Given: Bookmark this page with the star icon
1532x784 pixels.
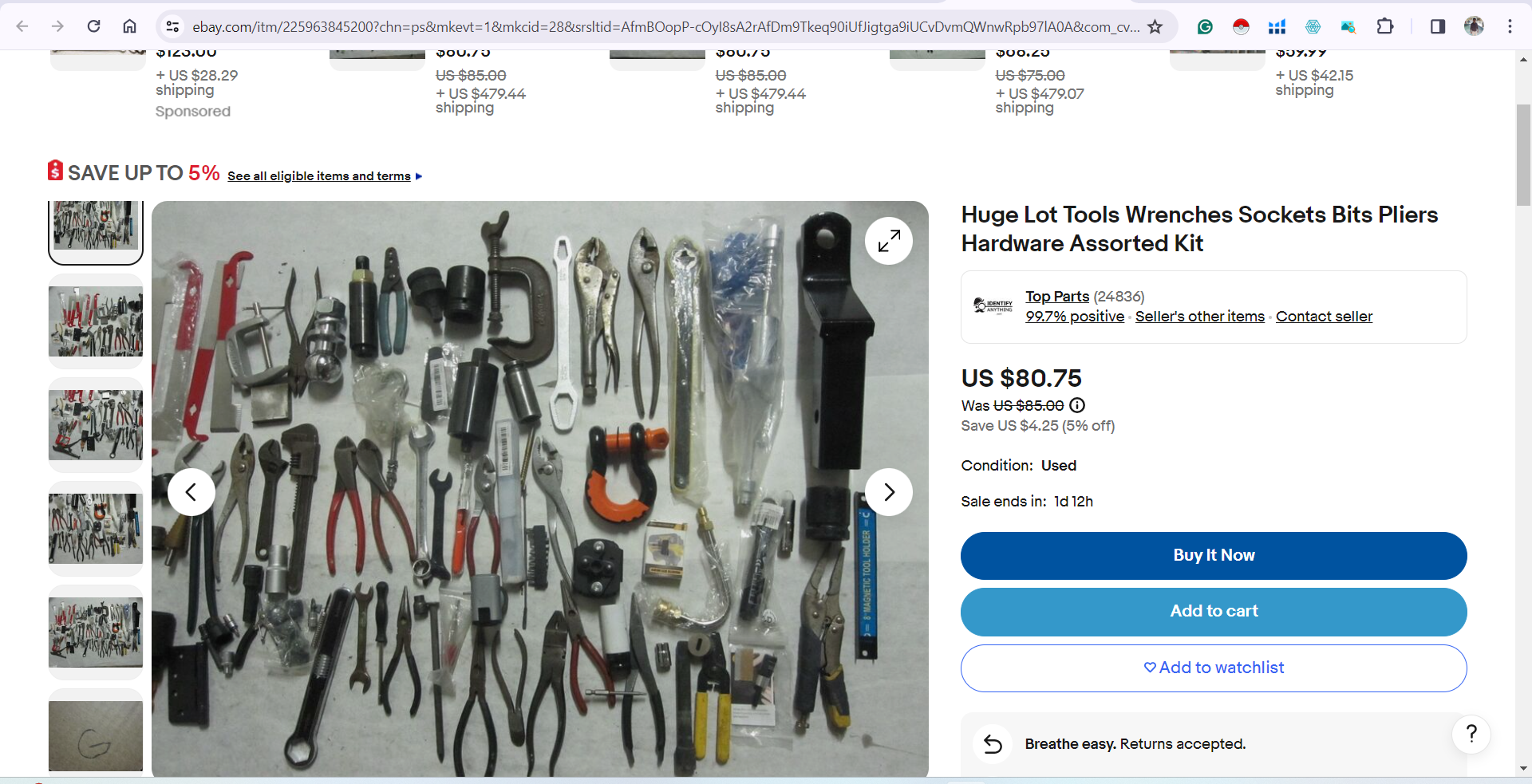Looking at the screenshot, I should [1155, 26].
